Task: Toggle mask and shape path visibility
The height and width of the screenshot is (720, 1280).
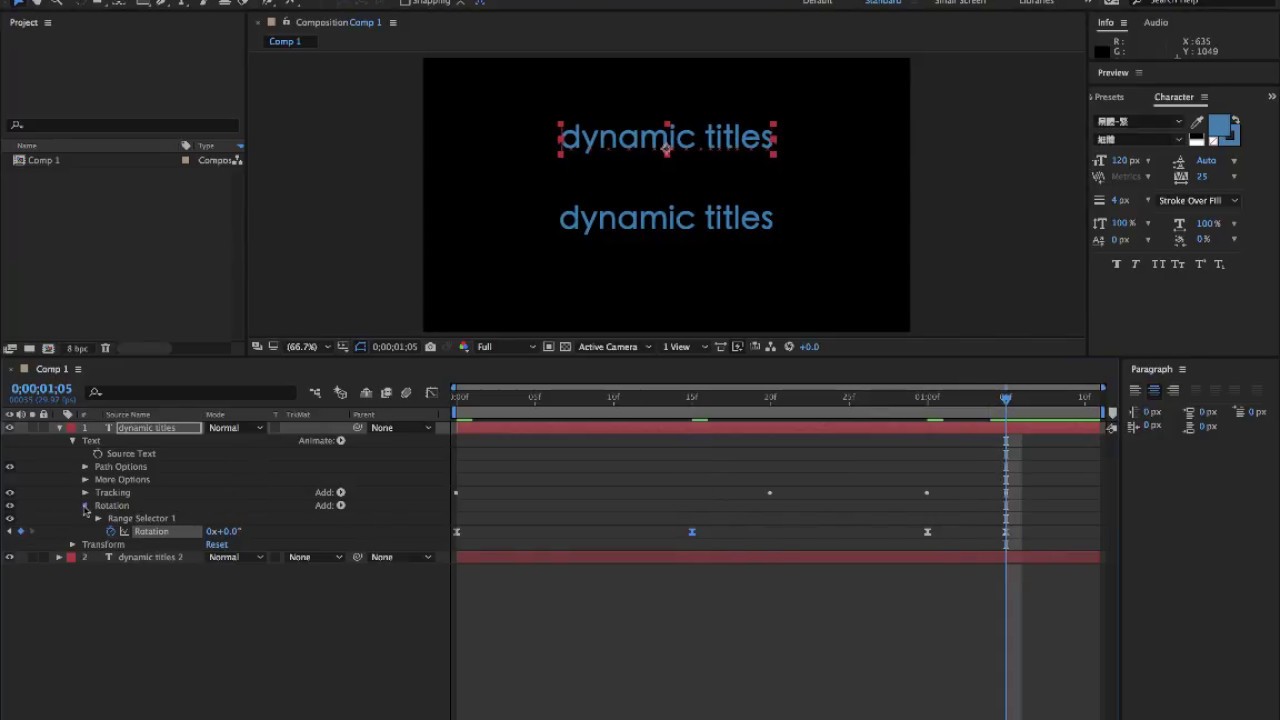Action: tap(360, 347)
